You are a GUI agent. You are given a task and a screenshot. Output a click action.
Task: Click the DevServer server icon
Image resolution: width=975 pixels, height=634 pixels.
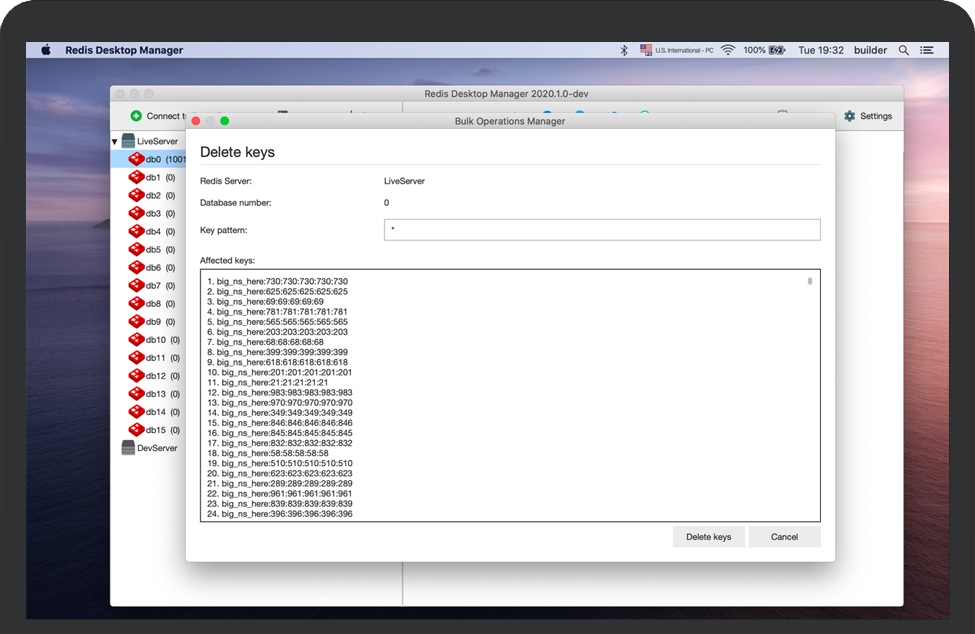128,448
